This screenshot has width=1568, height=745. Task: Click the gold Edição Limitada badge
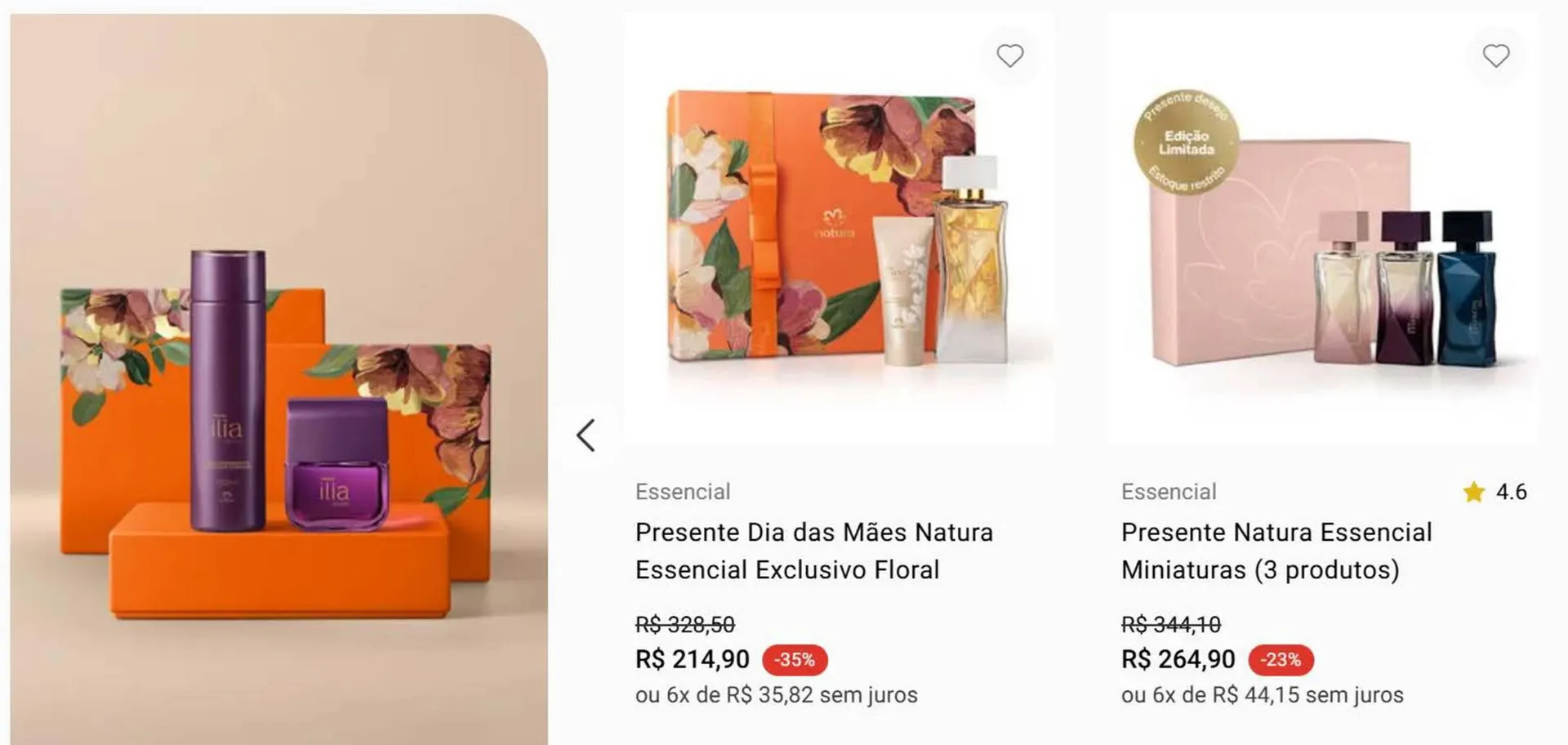pyautogui.click(x=1186, y=143)
